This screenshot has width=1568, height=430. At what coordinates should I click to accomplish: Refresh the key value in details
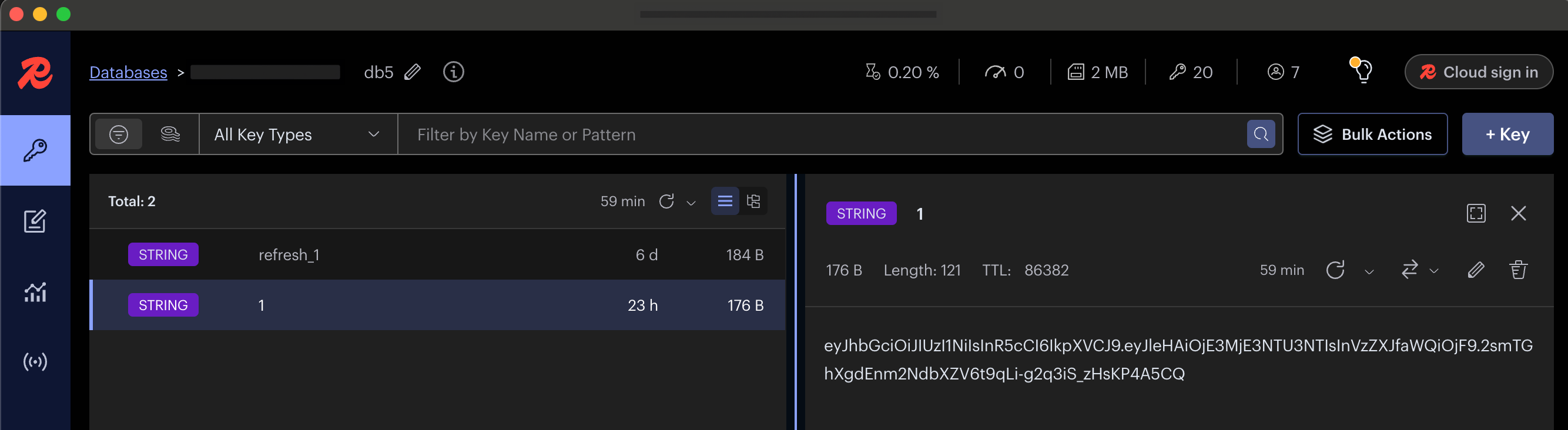point(1335,270)
